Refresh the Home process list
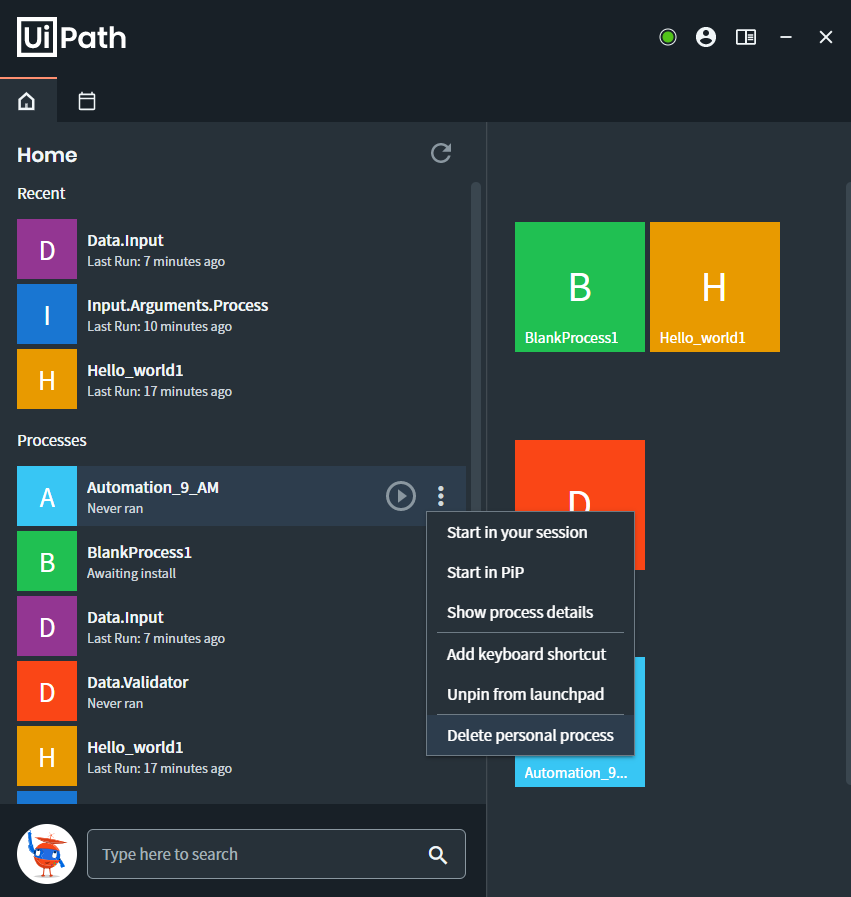 [441, 153]
